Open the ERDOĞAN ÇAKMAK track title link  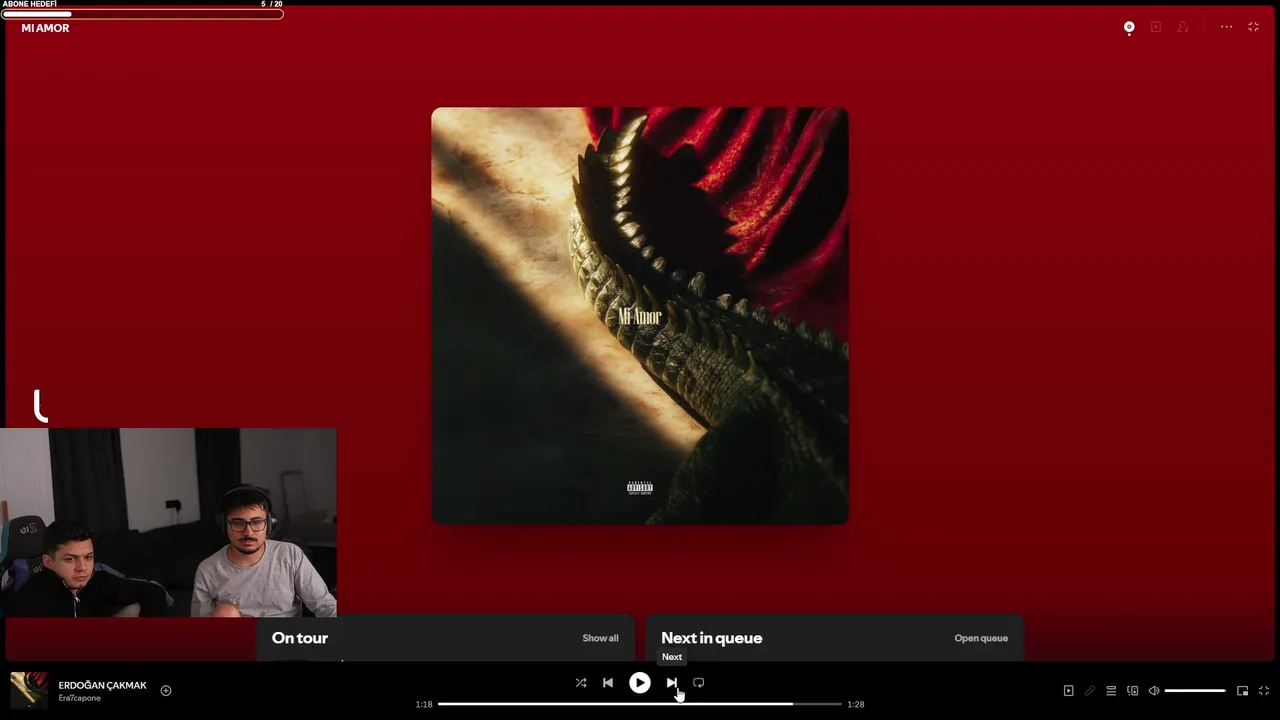point(102,686)
